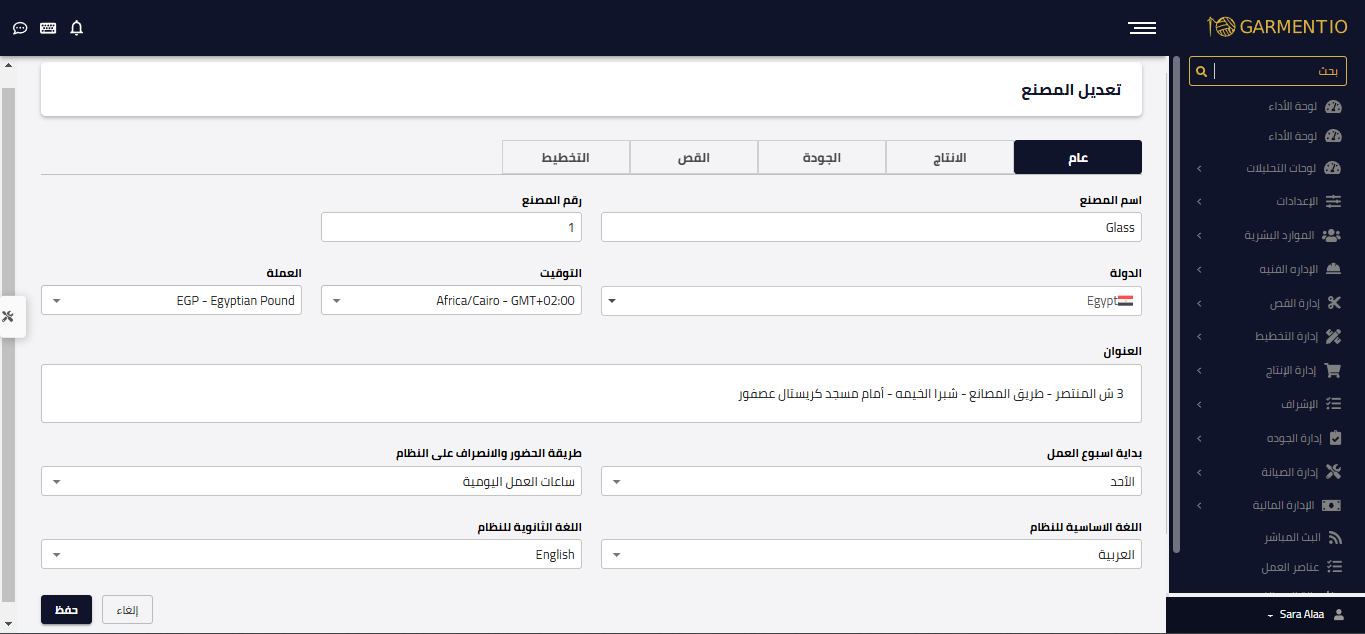The width and height of the screenshot is (1365, 634).
Task: Click the live broadcast RSS icon
Action: click(x=1334, y=537)
